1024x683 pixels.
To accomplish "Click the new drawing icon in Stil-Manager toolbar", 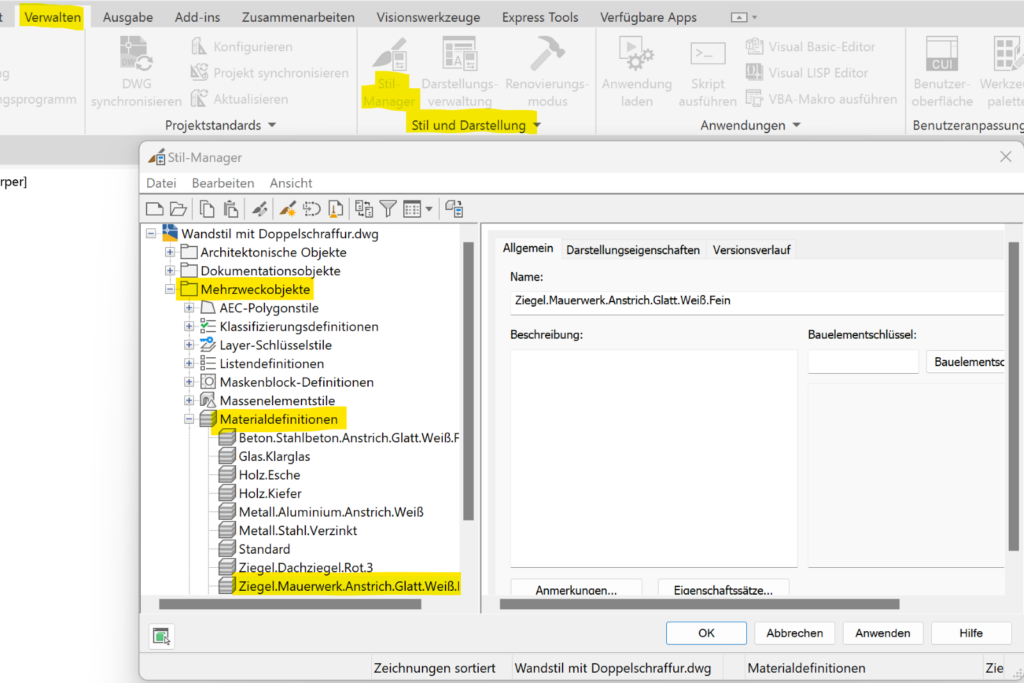I will tap(155, 209).
